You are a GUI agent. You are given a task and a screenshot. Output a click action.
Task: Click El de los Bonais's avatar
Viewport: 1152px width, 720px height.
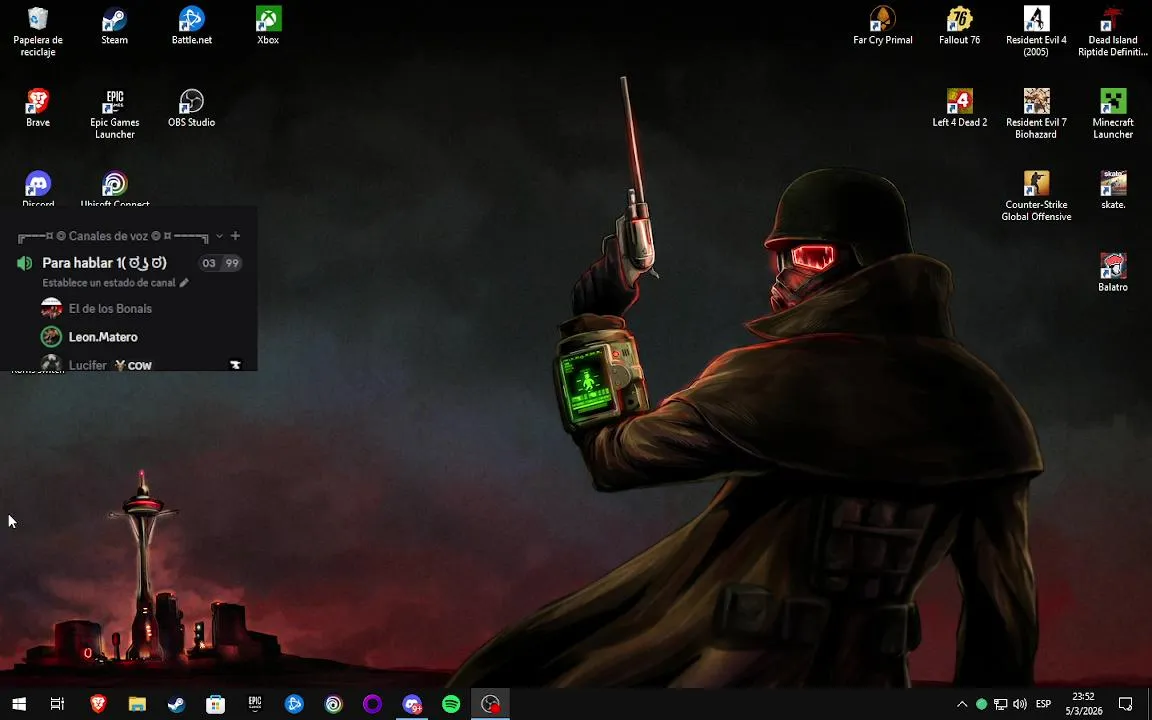(51, 309)
